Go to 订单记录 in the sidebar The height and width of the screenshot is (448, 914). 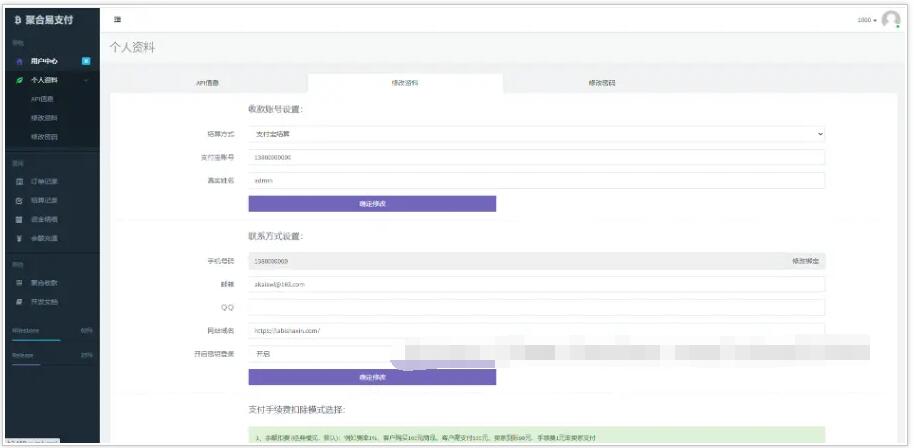coord(44,181)
